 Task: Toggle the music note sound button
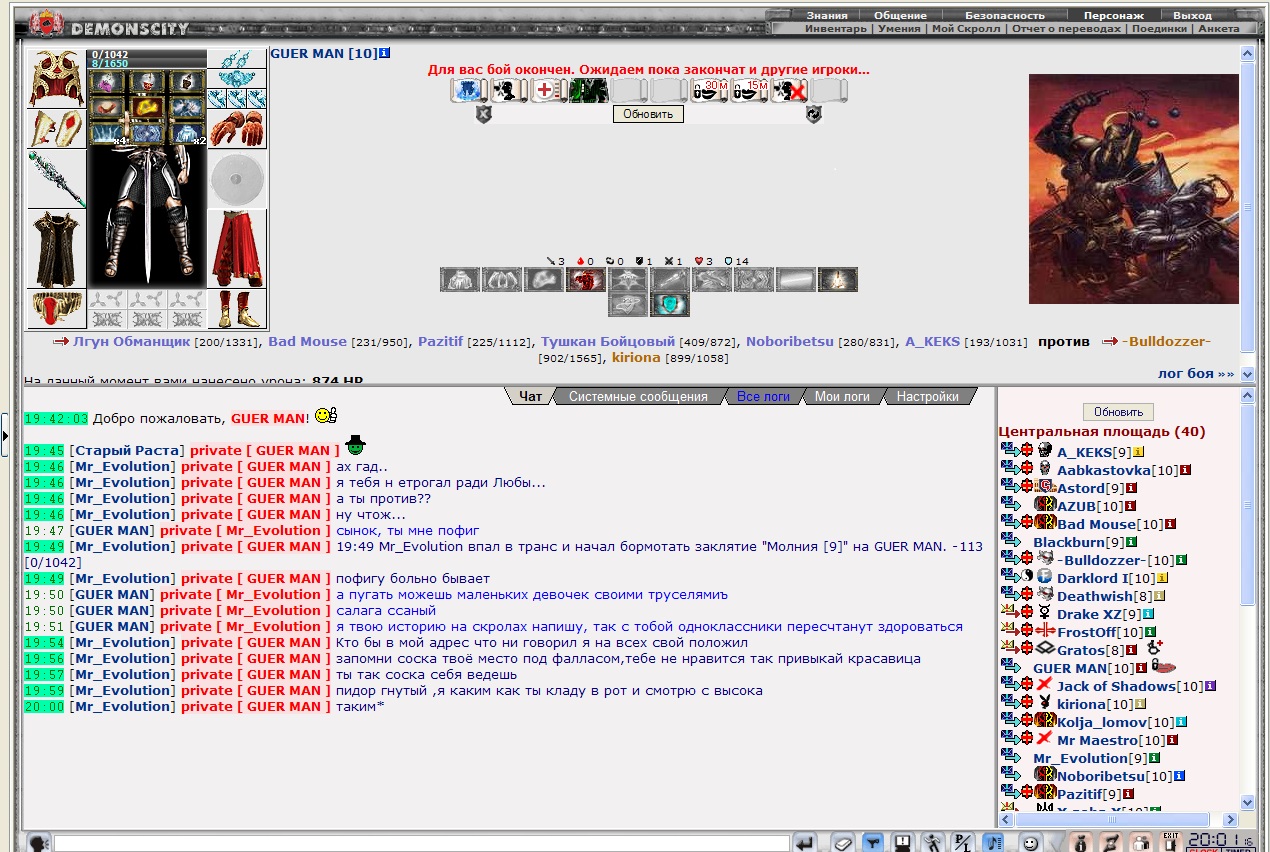click(x=993, y=843)
